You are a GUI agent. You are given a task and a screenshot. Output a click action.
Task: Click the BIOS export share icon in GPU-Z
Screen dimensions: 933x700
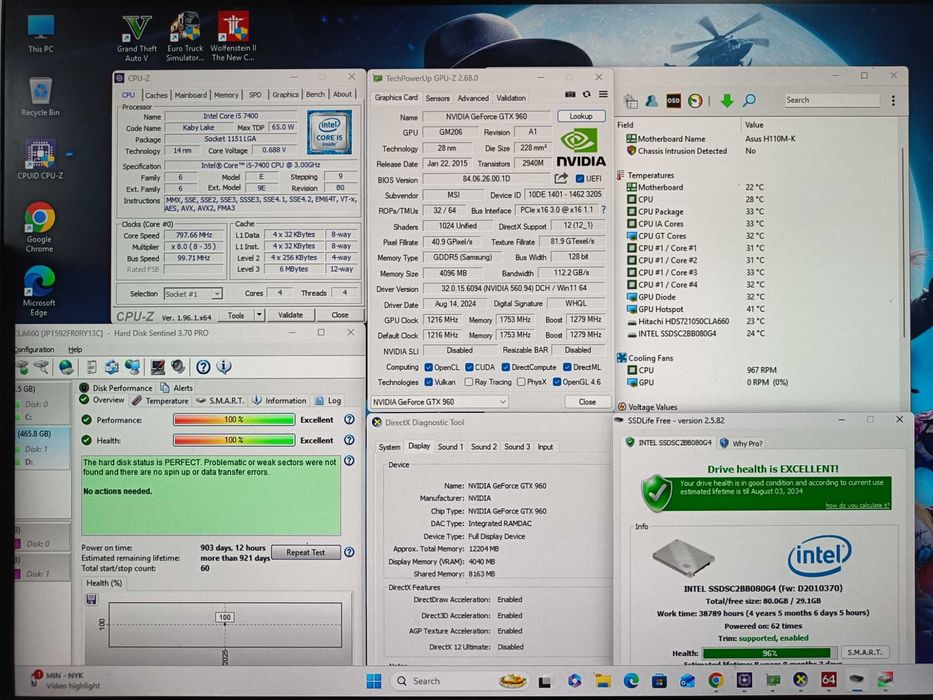coord(561,178)
